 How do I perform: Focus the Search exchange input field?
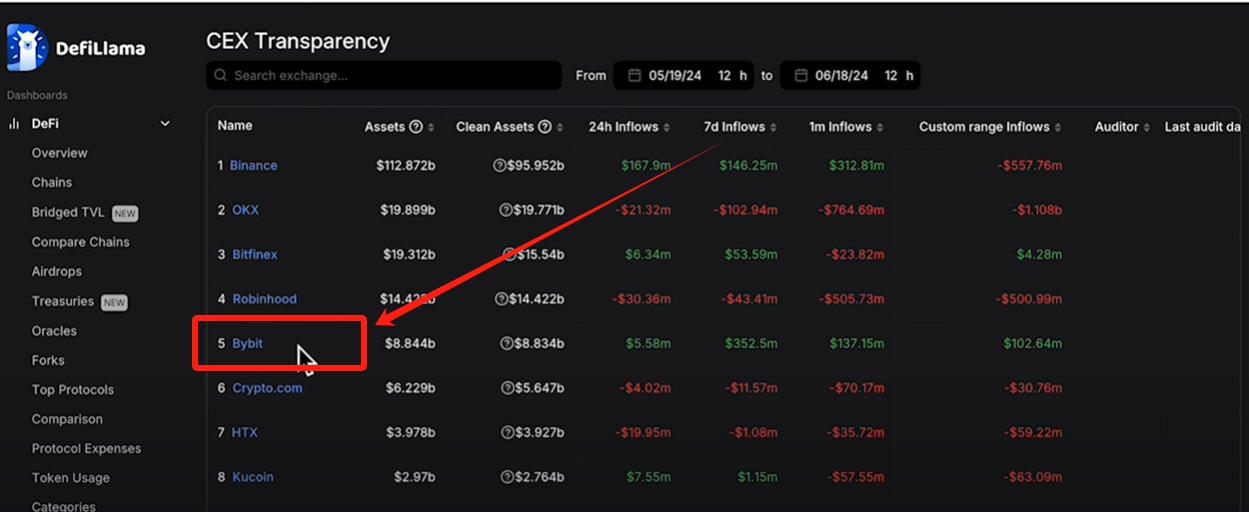(x=384, y=76)
